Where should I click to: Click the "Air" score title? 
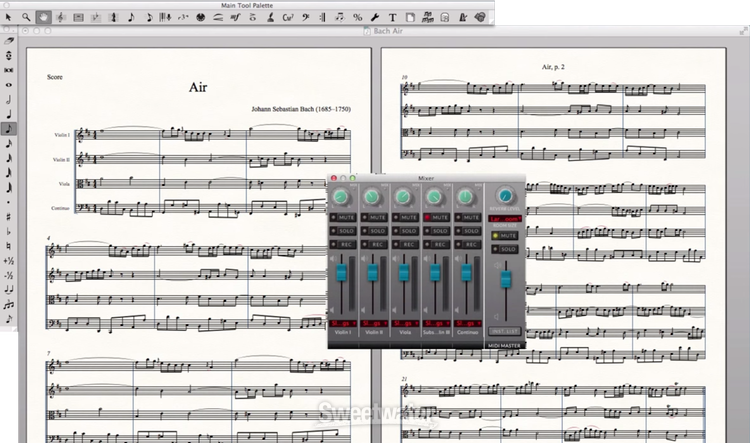pyautogui.click(x=198, y=87)
